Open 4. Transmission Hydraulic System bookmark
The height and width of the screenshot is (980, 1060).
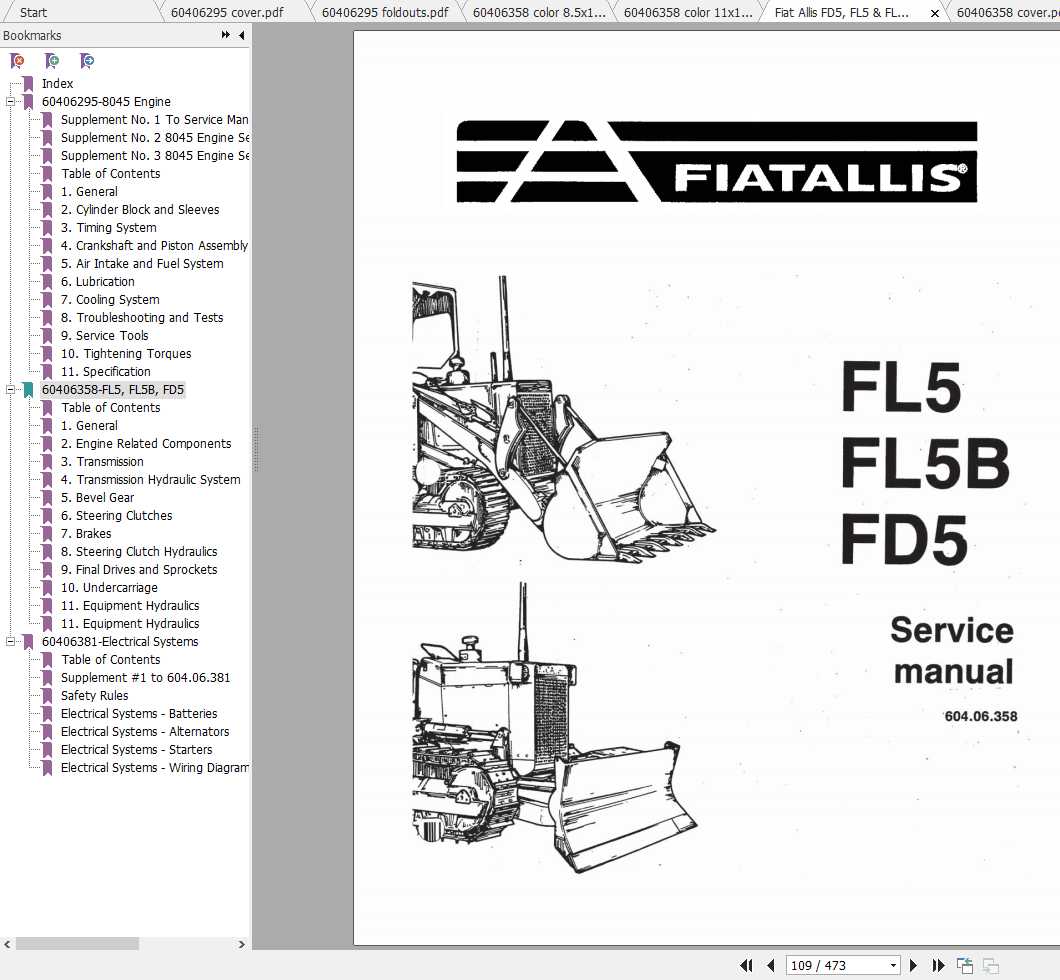pyautogui.click(x=151, y=480)
